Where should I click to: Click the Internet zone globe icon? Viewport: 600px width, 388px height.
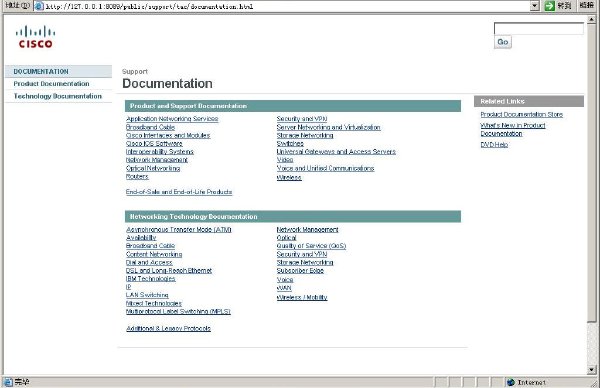pos(511,382)
